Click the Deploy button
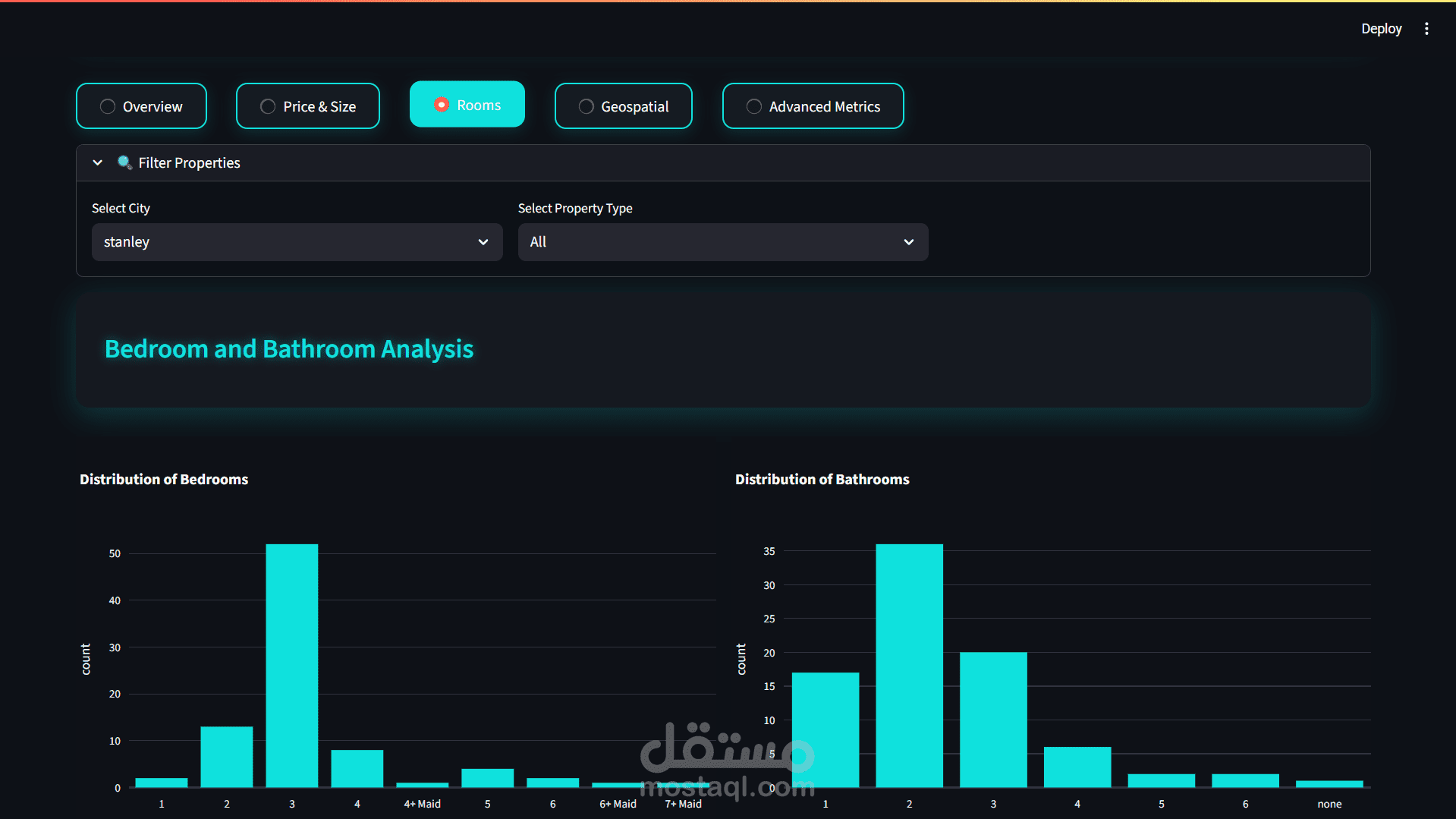This screenshot has width=1456, height=819. point(1381,29)
